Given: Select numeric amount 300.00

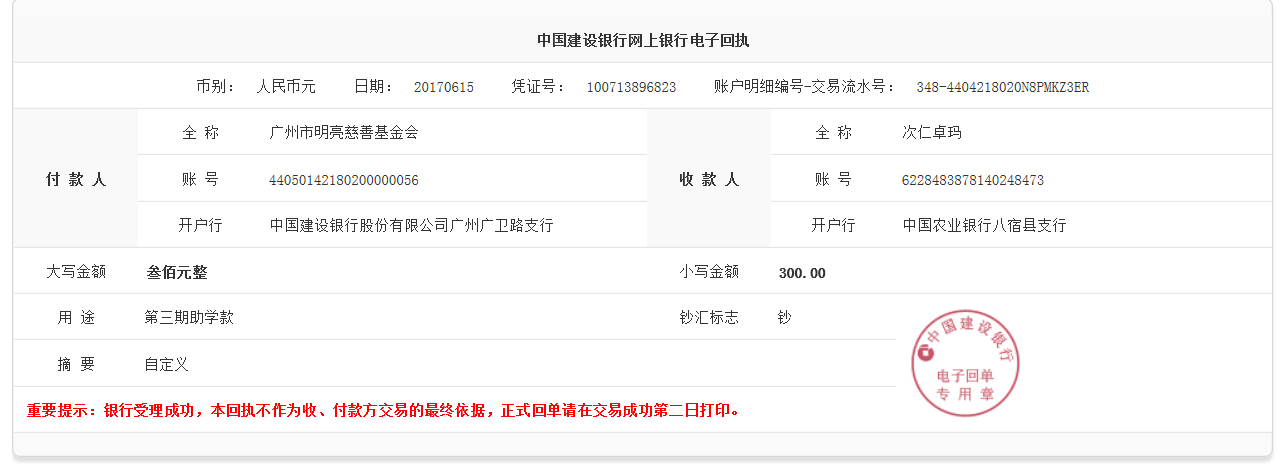Looking at the screenshot, I should pos(802,273).
